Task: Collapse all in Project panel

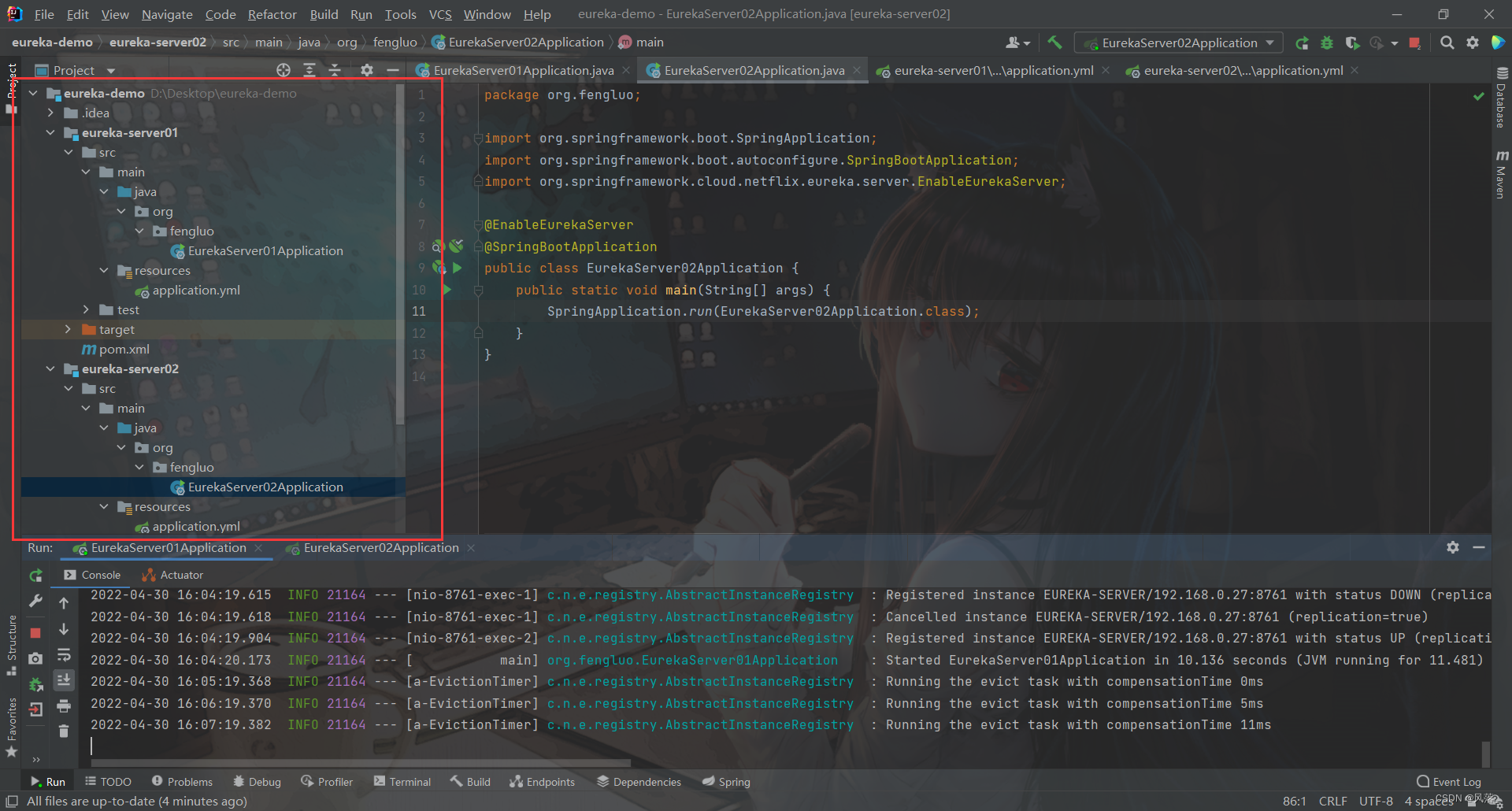Action: click(335, 70)
